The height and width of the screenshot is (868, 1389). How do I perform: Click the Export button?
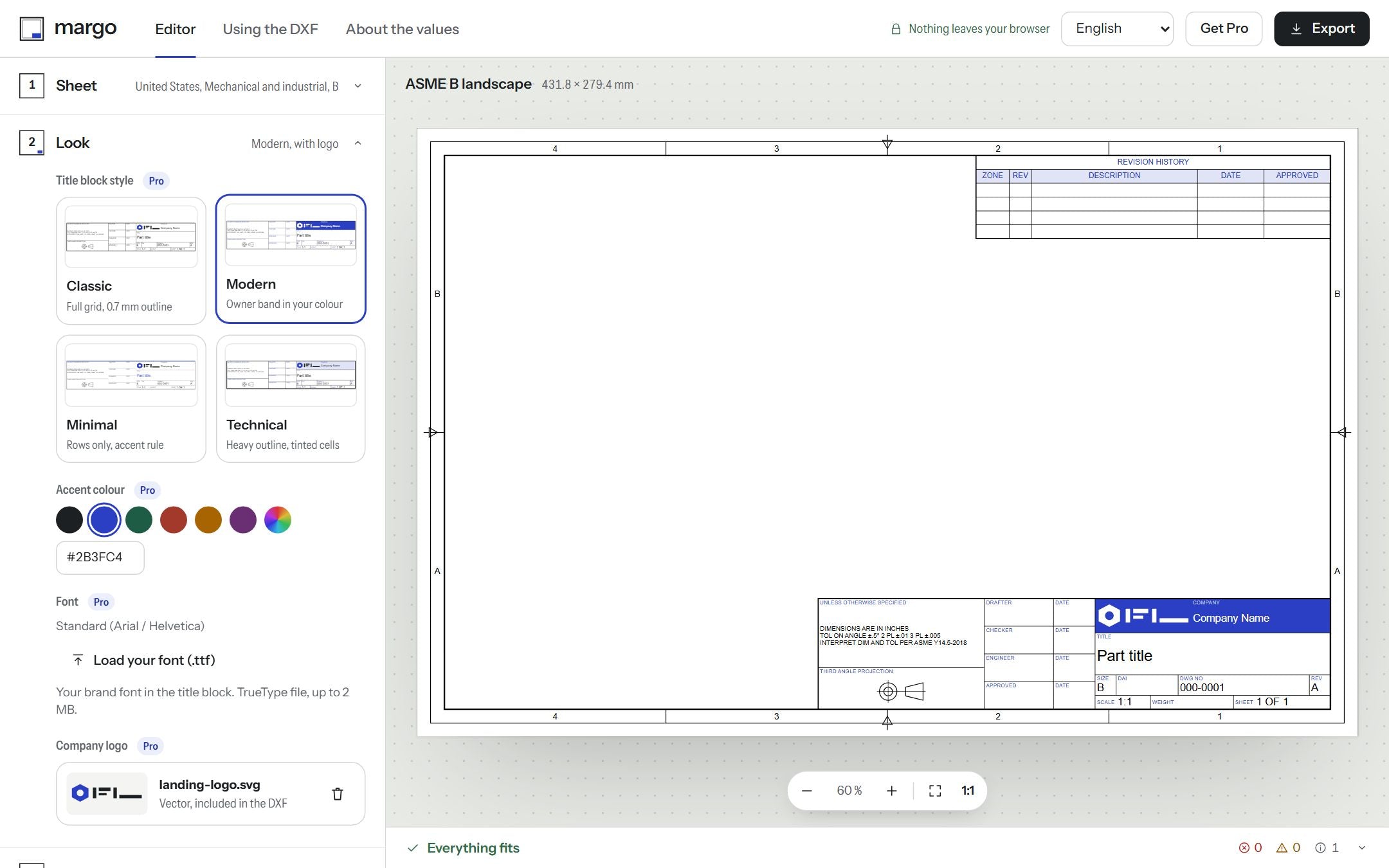point(1321,29)
